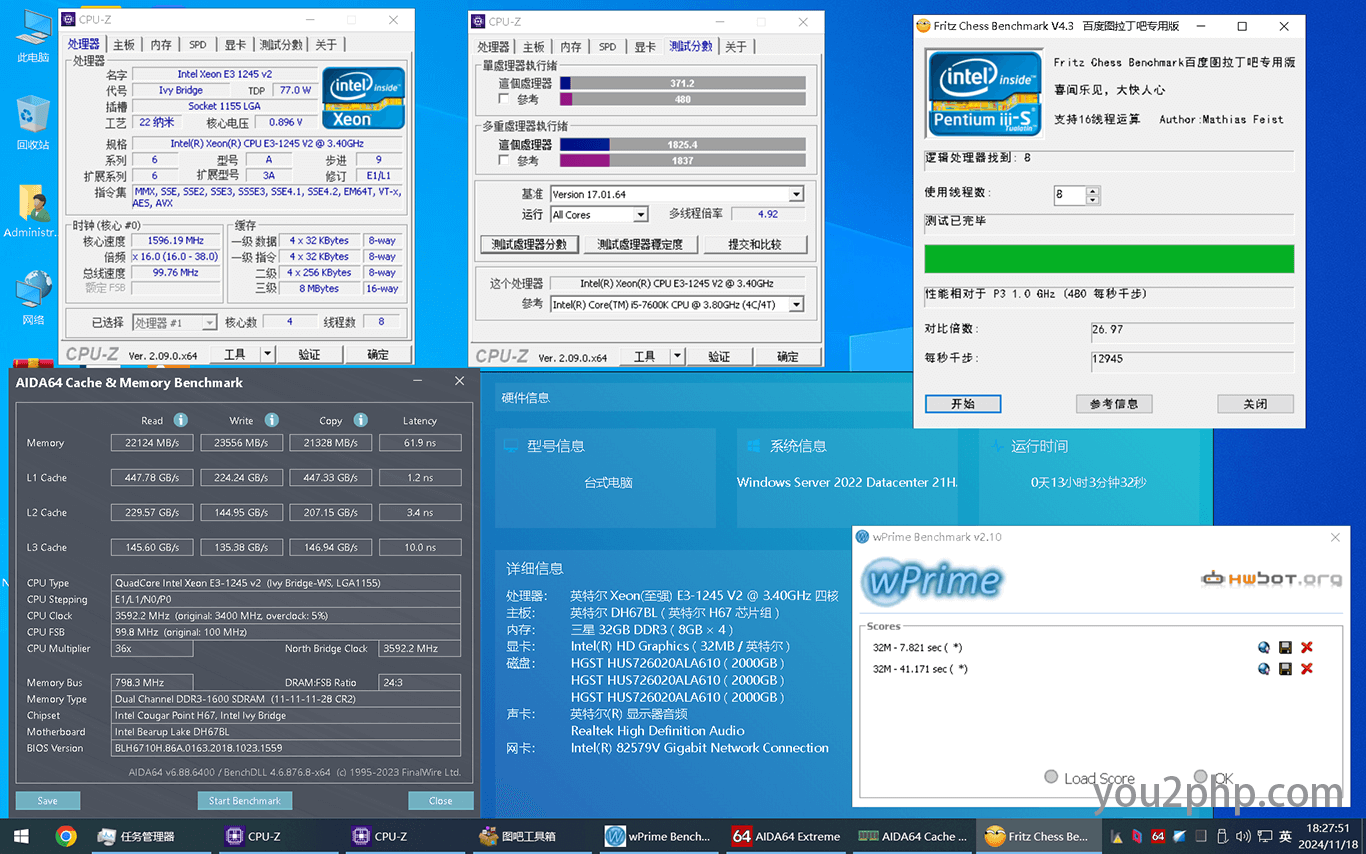The width and height of the screenshot is (1366, 854).
Task: Submit the 7.821 sec wPrime score online
Action: 1264,647
